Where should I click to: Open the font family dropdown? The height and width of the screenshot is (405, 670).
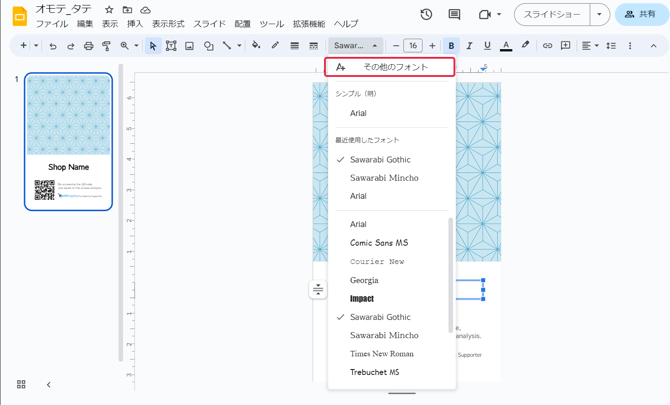pyautogui.click(x=355, y=46)
